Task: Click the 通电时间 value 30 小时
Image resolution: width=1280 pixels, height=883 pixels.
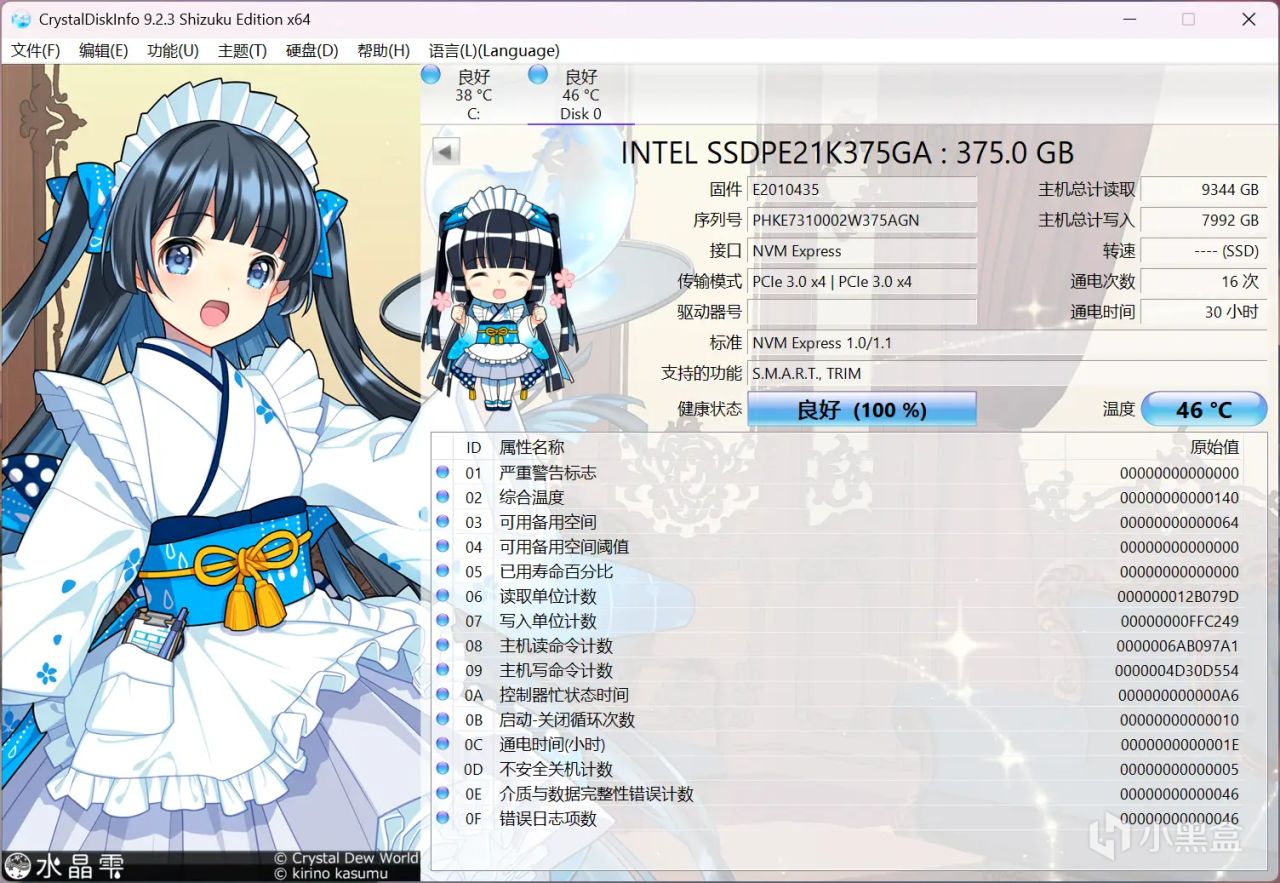Action: coord(1204,312)
